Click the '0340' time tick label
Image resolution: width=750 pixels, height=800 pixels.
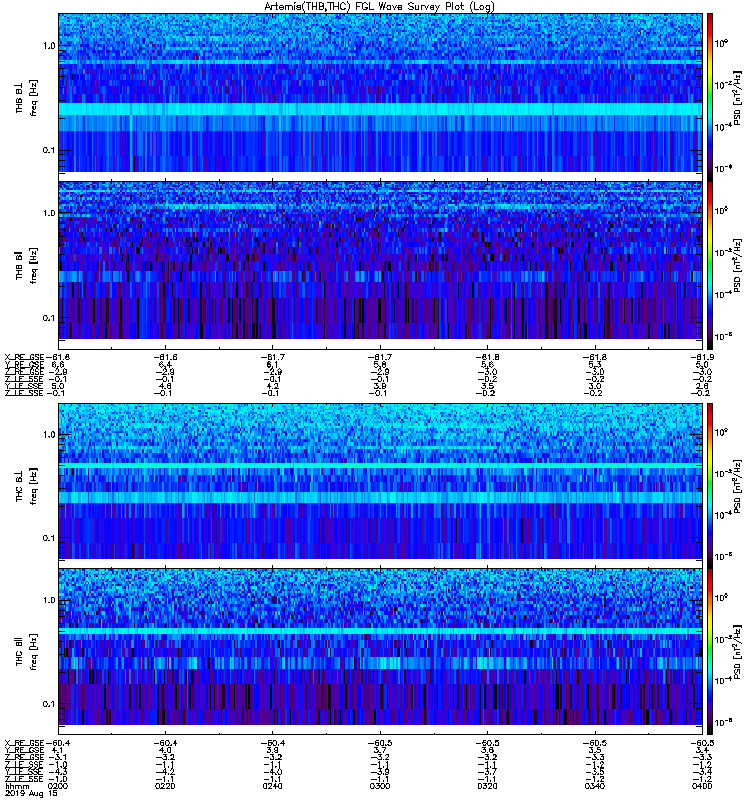[594, 786]
